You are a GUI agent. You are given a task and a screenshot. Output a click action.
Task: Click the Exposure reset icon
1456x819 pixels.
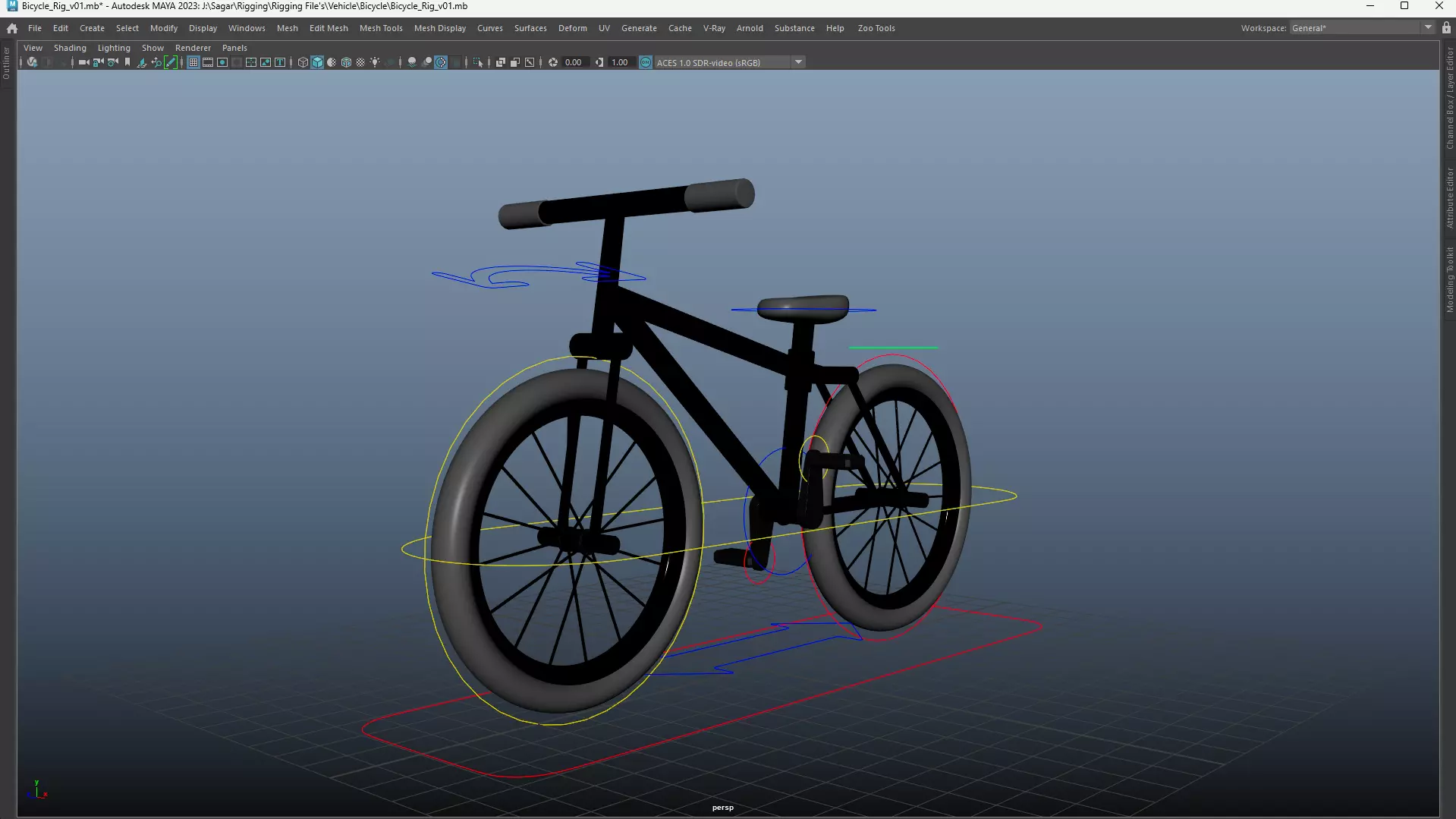(x=553, y=62)
